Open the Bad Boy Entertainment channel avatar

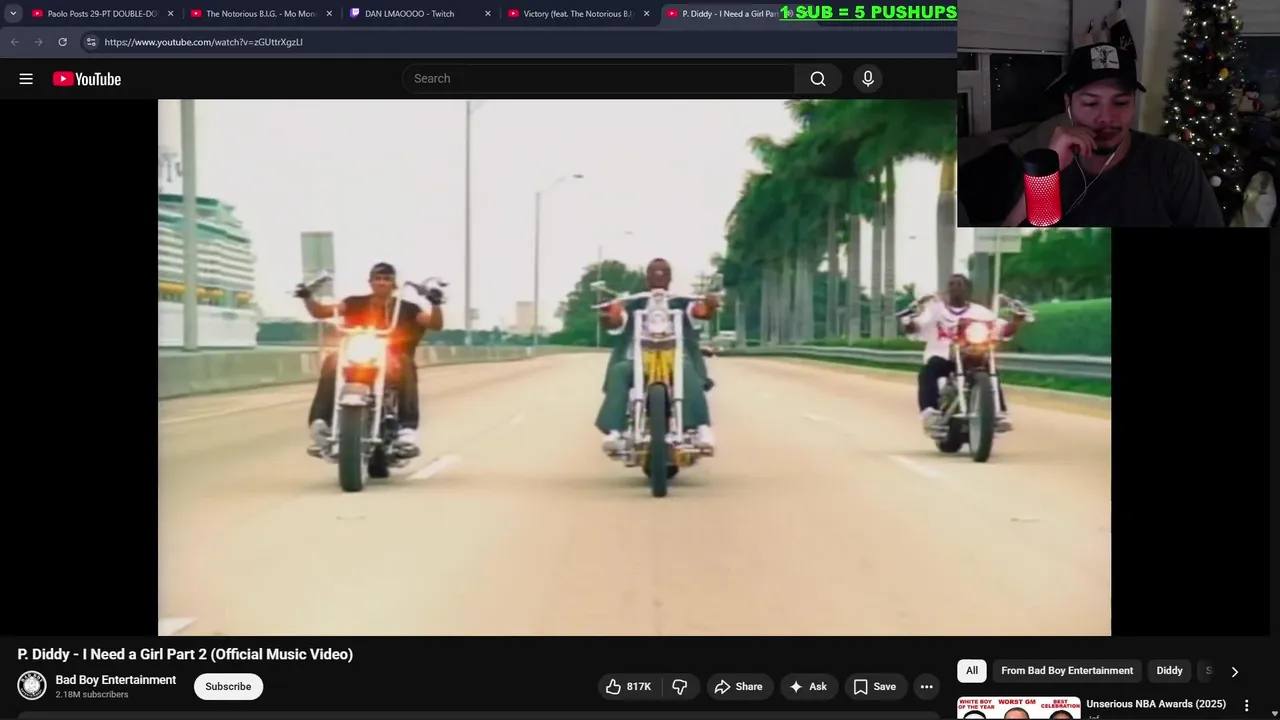pos(32,686)
